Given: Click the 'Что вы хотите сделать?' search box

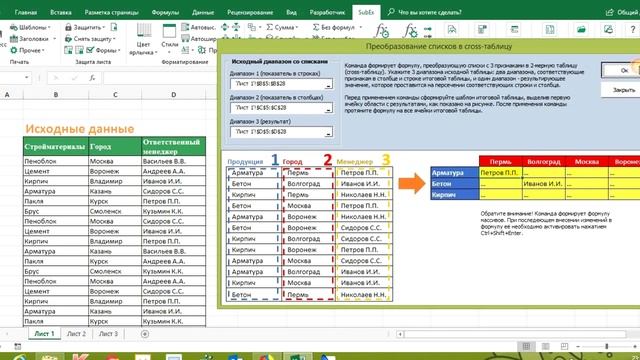Looking at the screenshot, I should [x=425, y=12].
